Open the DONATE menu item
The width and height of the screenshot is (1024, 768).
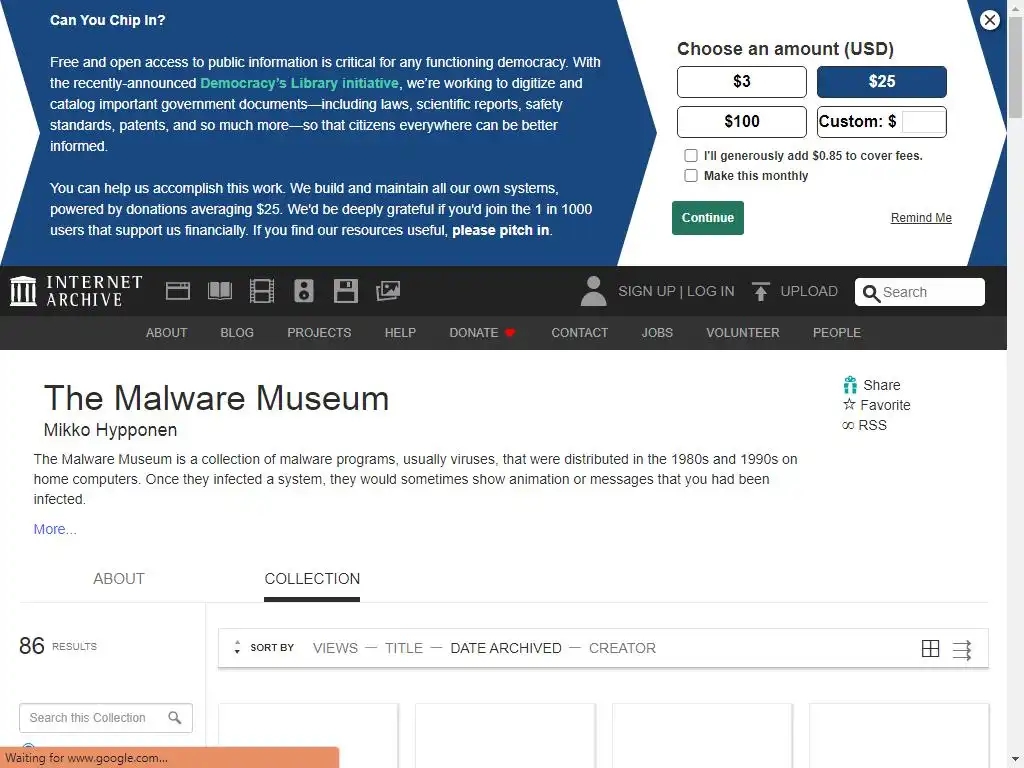[x=473, y=333]
